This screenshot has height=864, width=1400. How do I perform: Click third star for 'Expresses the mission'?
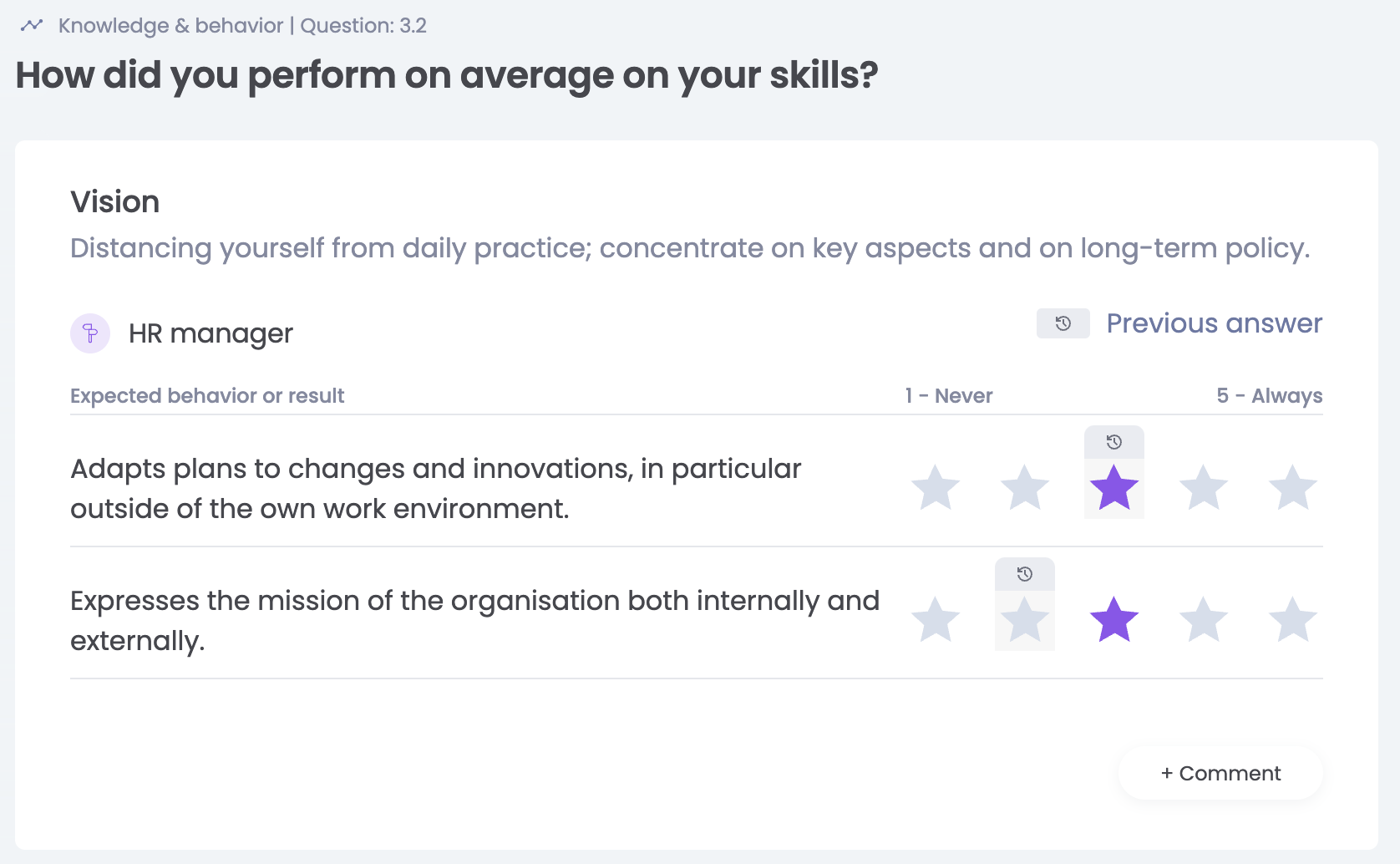[x=1113, y=620]
